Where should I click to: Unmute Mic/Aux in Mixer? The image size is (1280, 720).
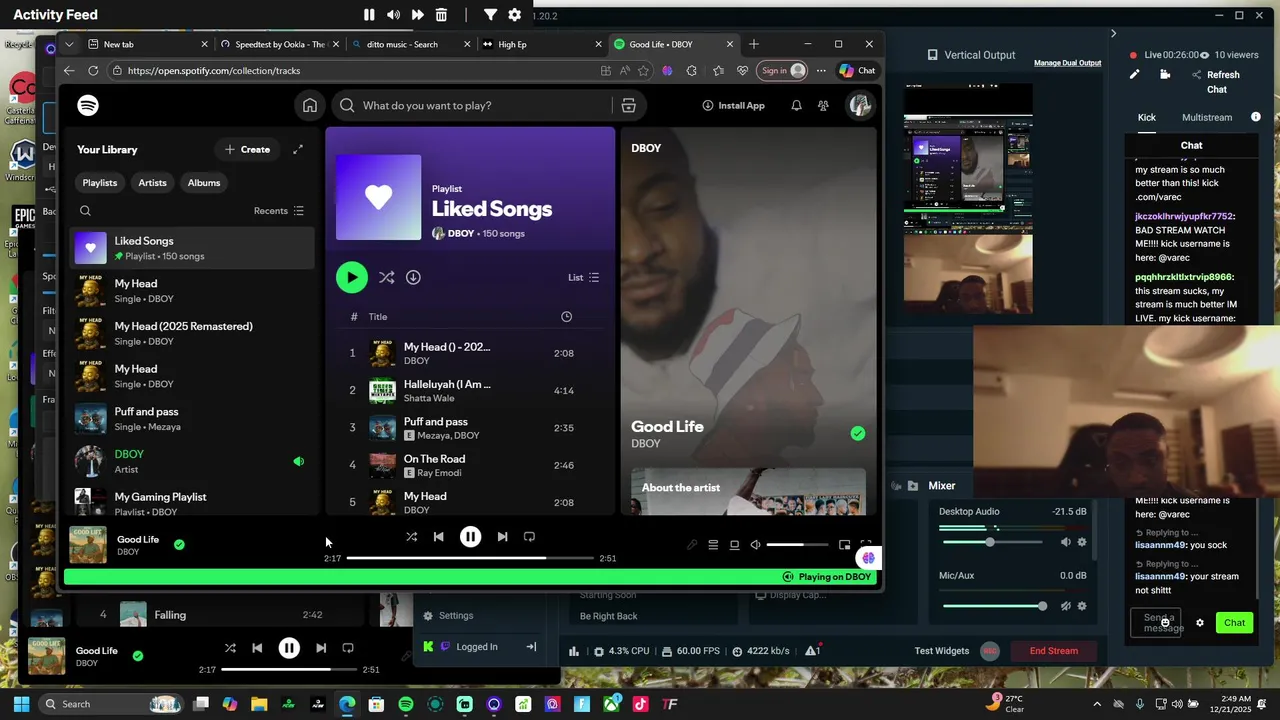(x=1065, y=606)
